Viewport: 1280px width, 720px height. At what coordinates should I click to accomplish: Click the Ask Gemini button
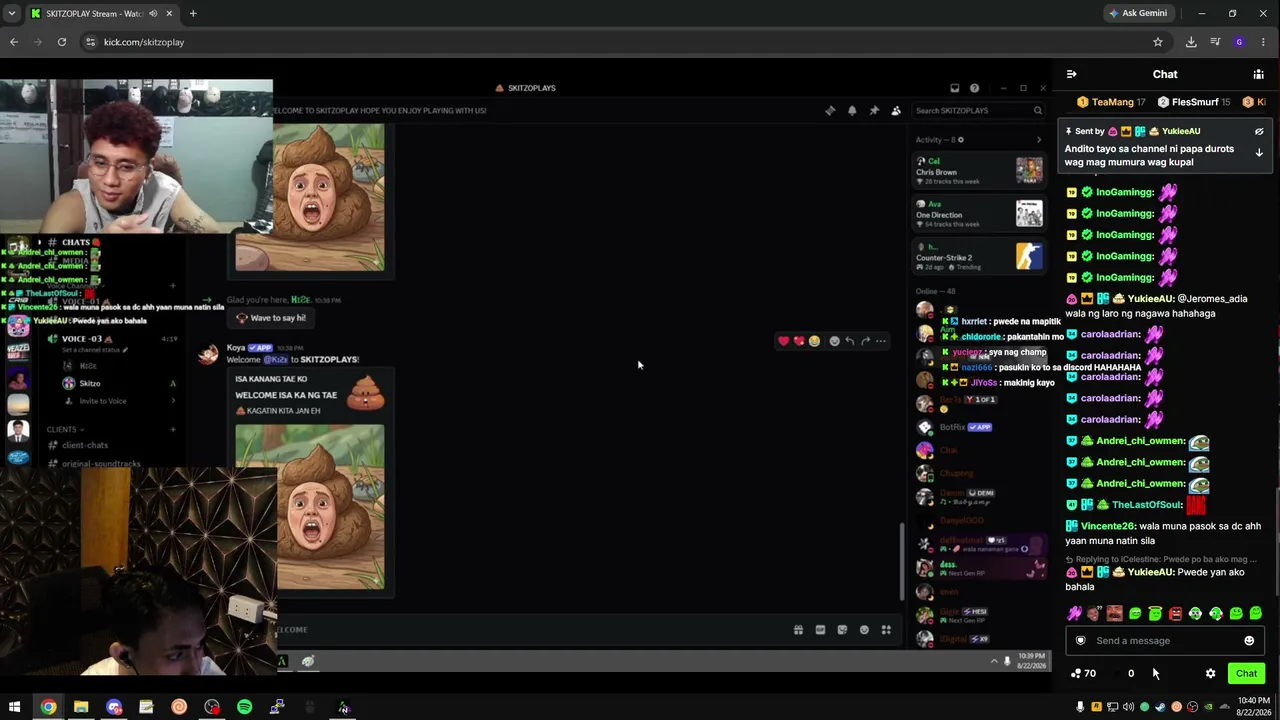[x=1138, y=14]
